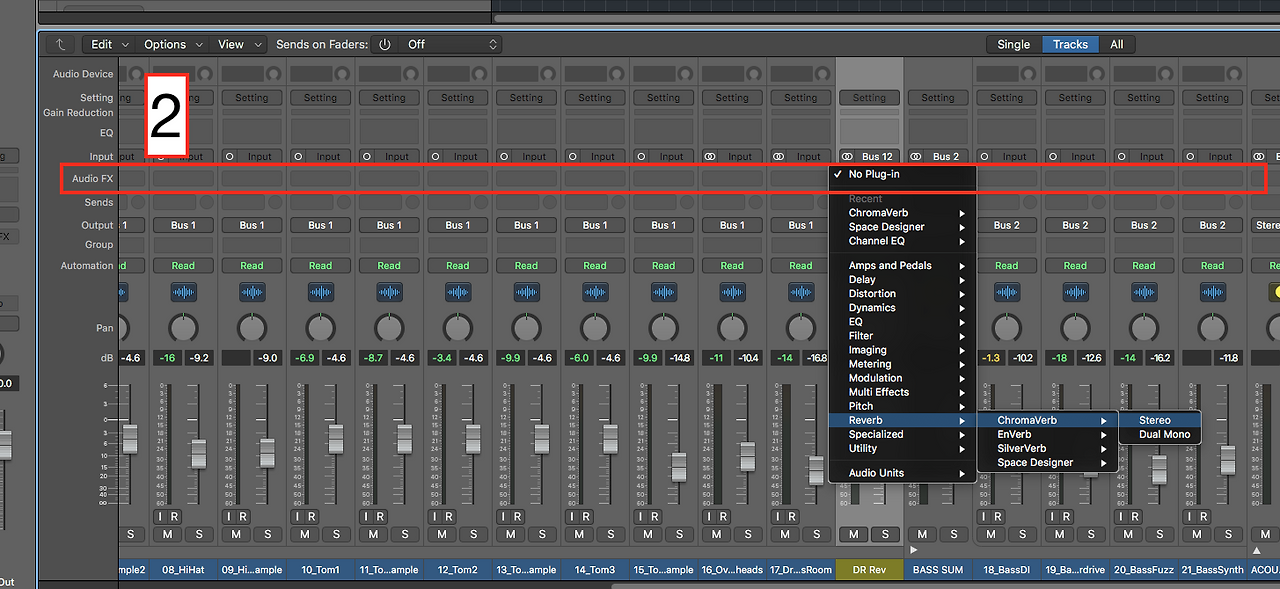The image size is (1280, 589).
Task: Click the waveform icon on 17_Dr...sRoom channel
Action: coord(800,291)
